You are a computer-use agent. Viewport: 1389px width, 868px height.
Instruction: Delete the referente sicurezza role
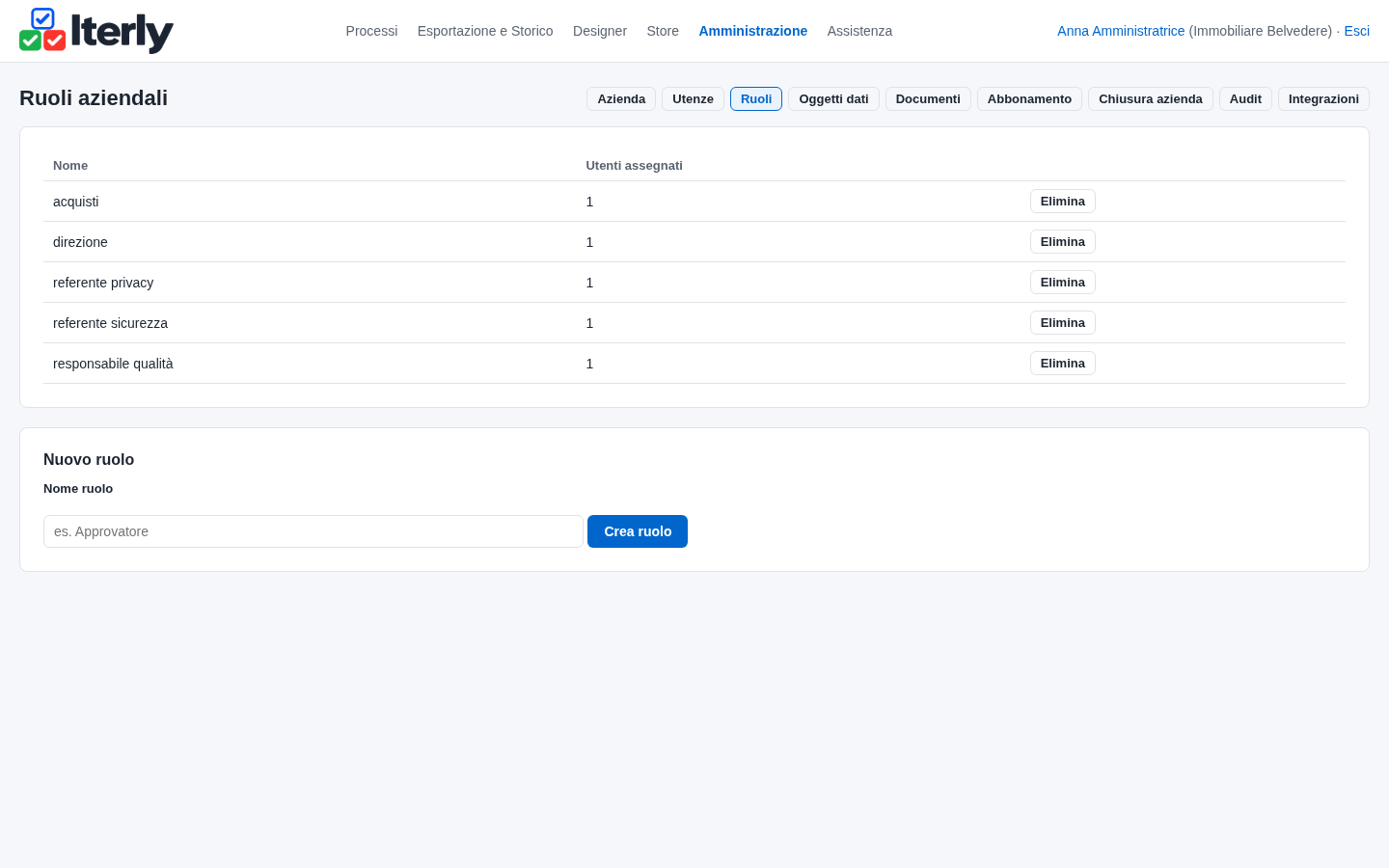pyautogui.click(x=1063, y=323)
